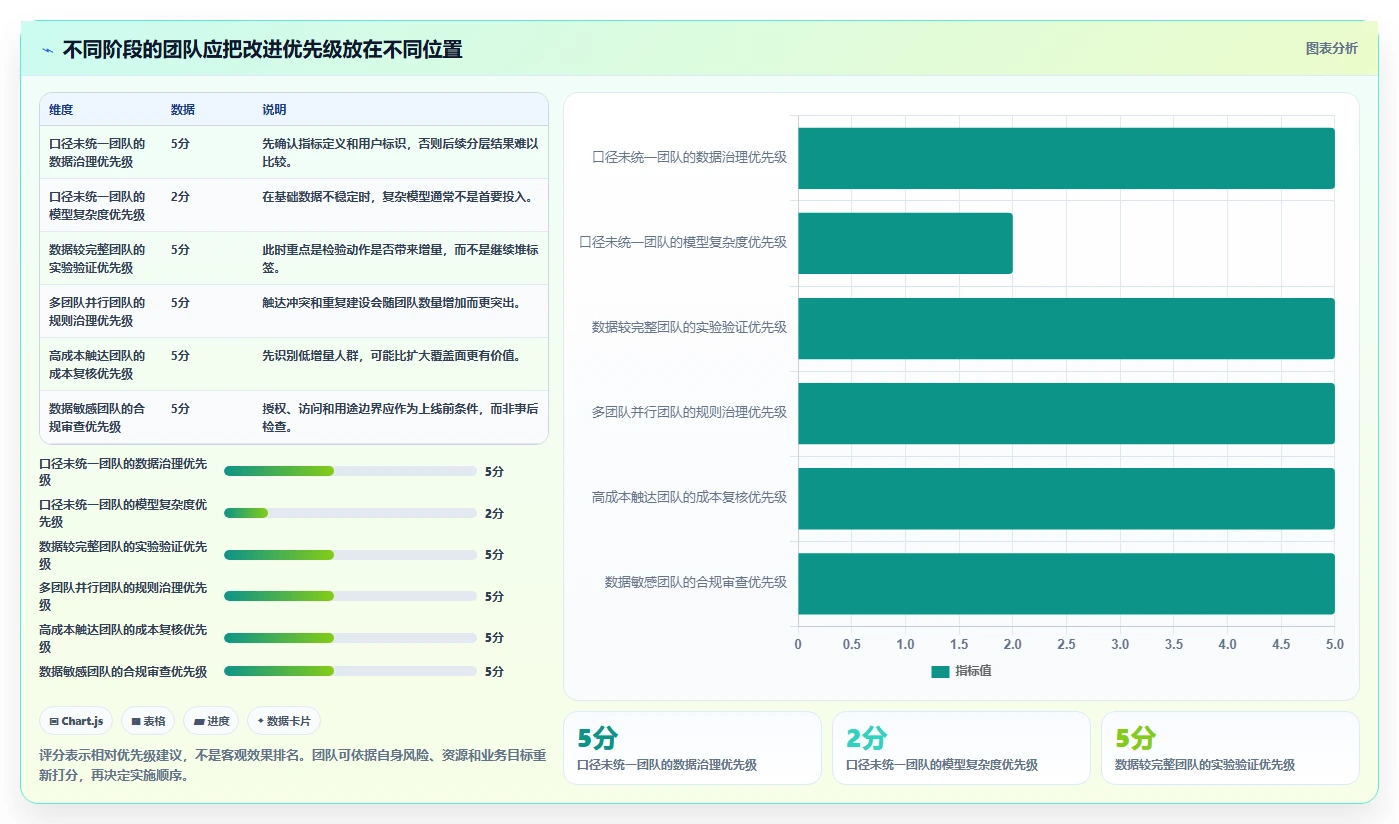Image resolution: width=1399 pixels, height=824 pixels.
Task: Click the Chart.js tag pill
Action: click(76, 721)
